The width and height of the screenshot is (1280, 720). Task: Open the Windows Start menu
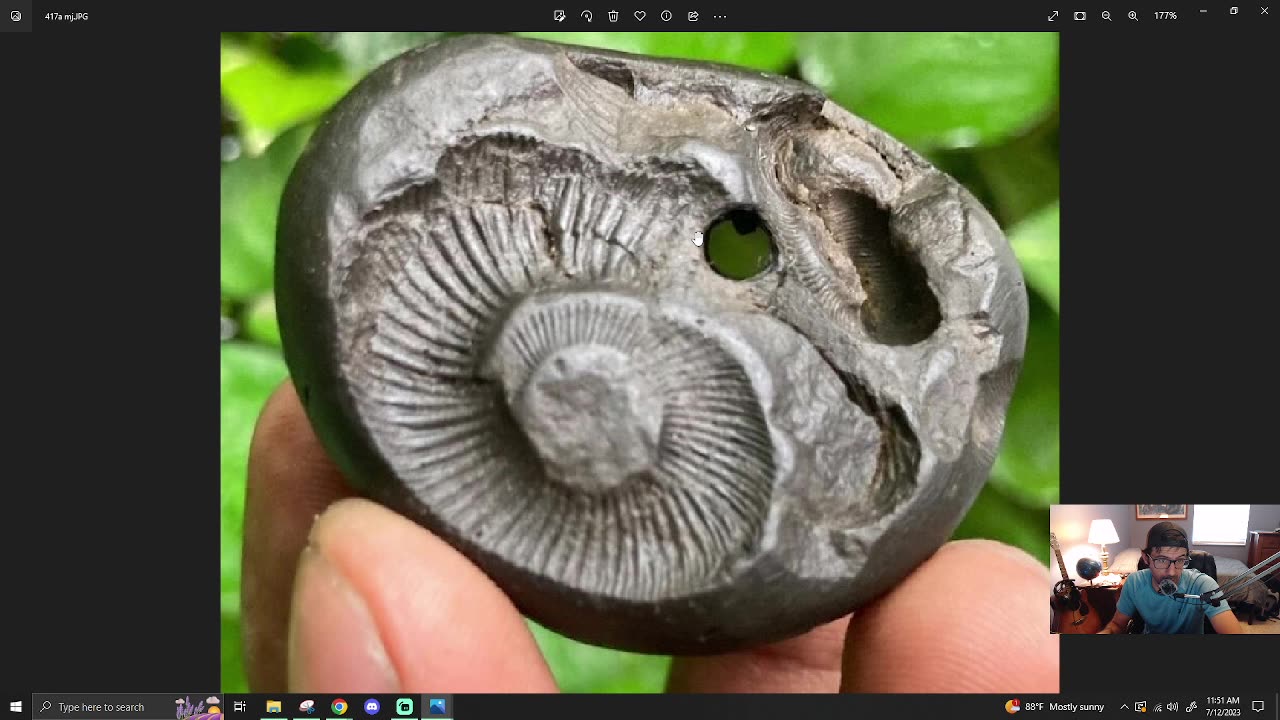tap(16, 707)
